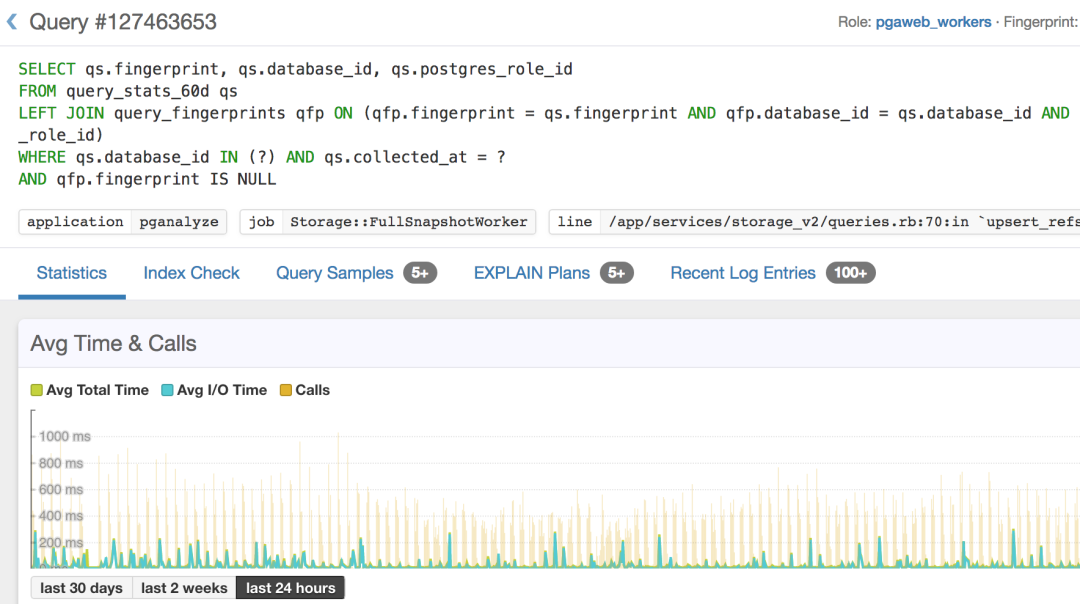Open the Statistics tab

(72, 273)
